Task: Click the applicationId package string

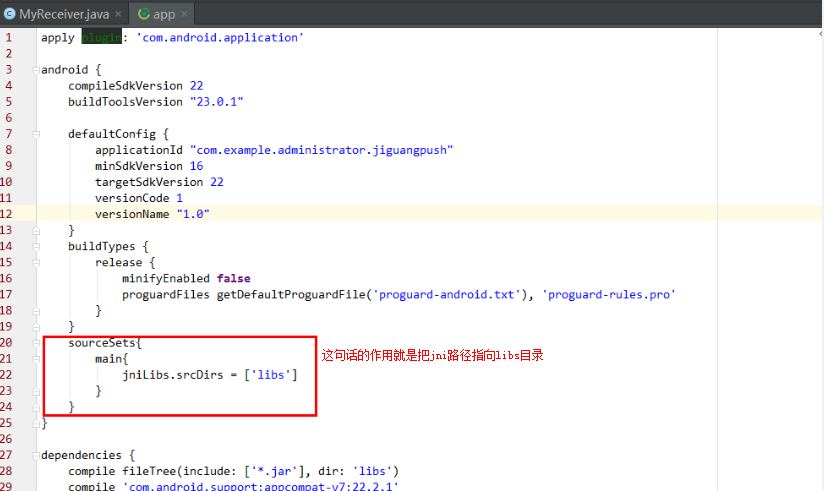Action: tap(321, 150)
